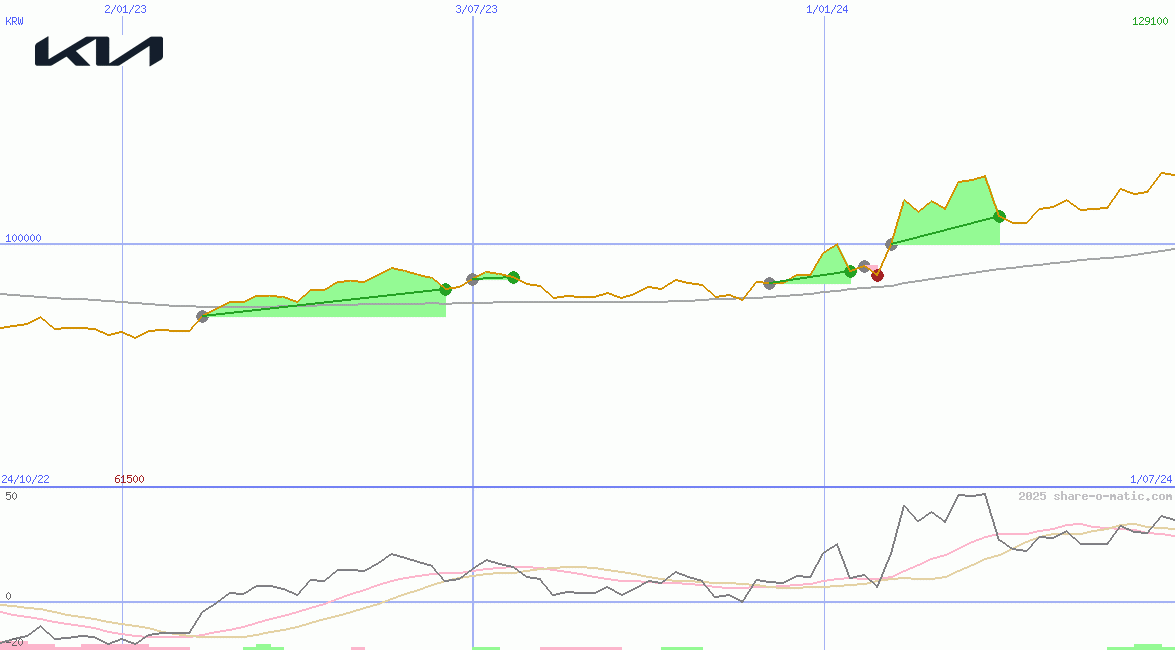
Task: Click the 2/01/23 date label
Action: click(125, 9)
